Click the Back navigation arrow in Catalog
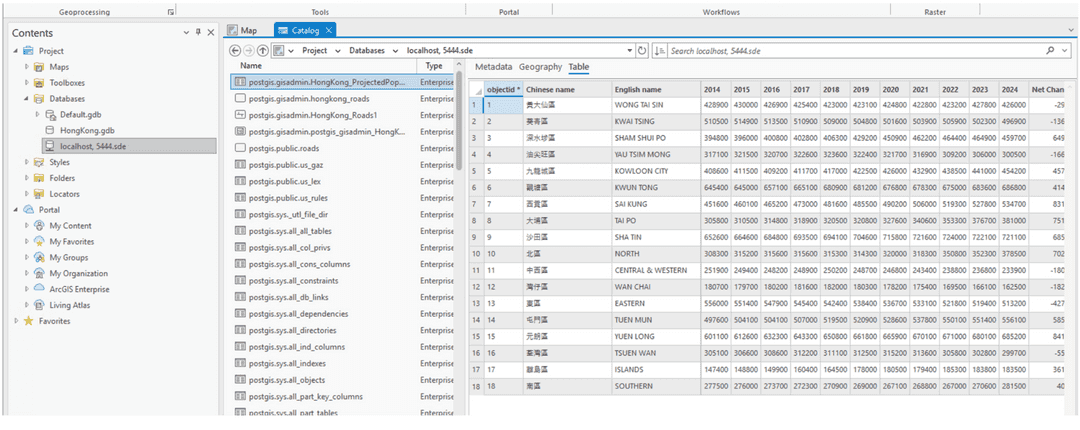 235,50
